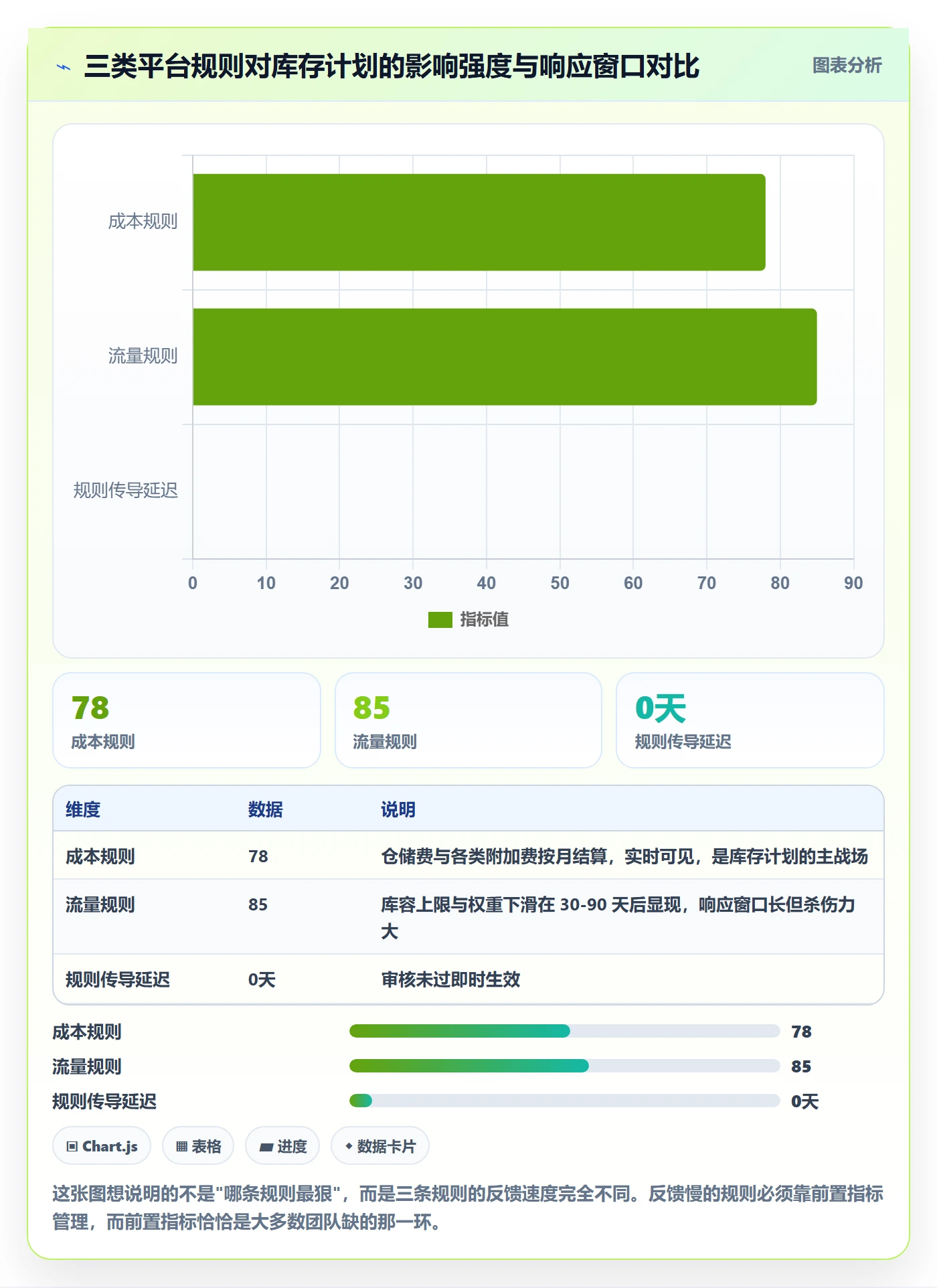Select the footer paragraph starting with 这张图想说明的

tap(468, 1208)
